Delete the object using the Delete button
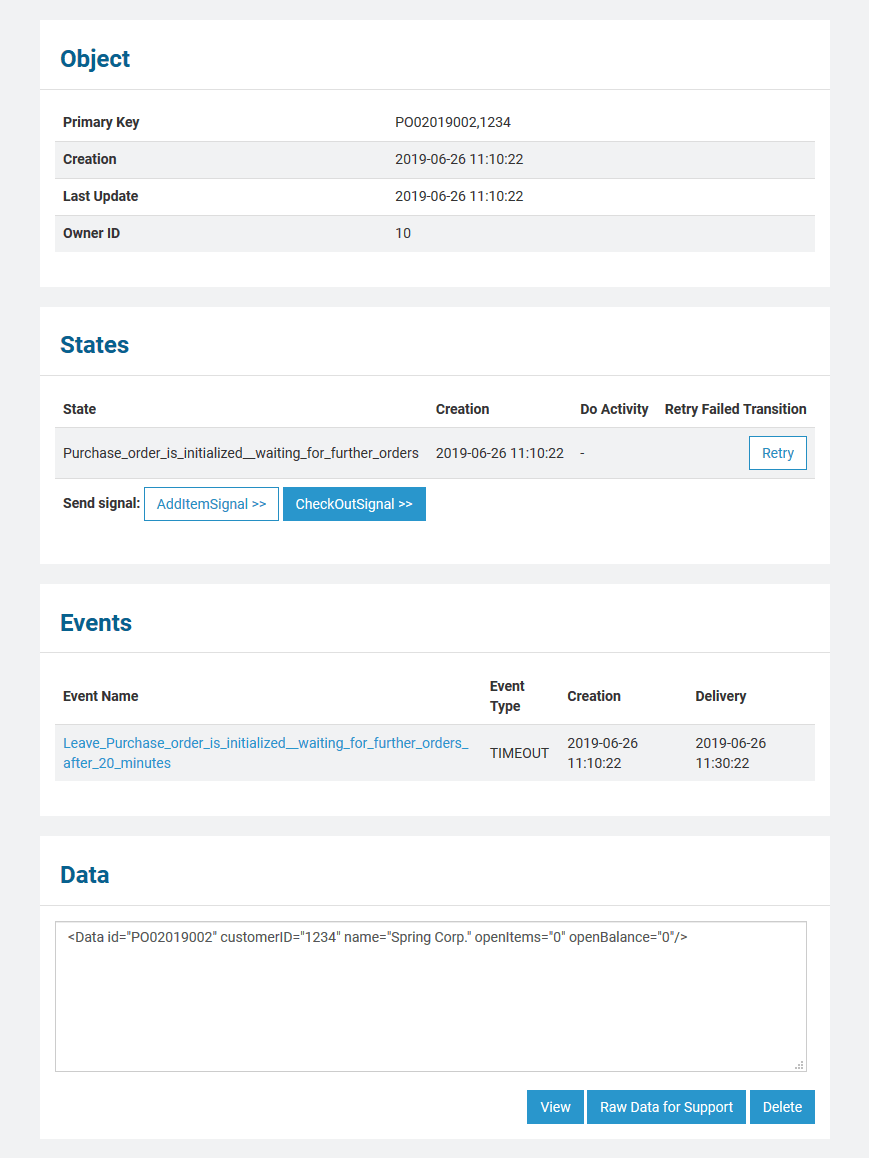Viewport: 869px width, 1158px height. pos(782,1106)
